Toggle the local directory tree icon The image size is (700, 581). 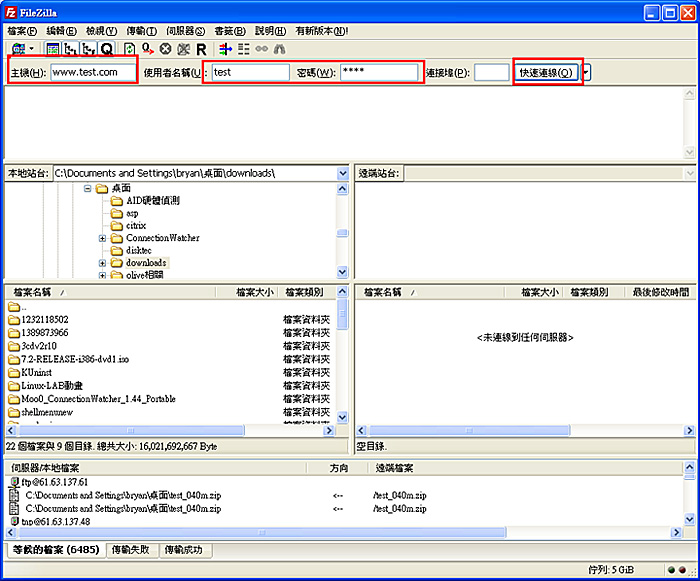click(x=71, y=49)
